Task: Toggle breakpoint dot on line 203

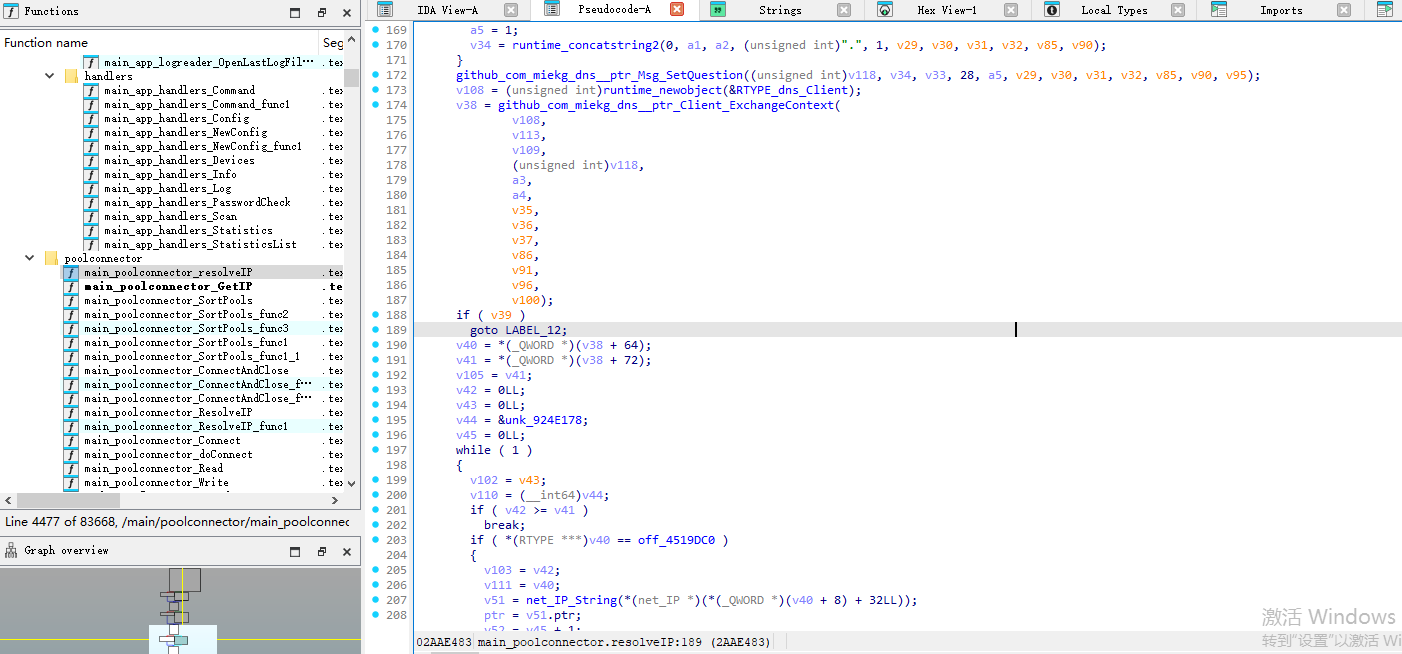Action: (x=375, y=540)
